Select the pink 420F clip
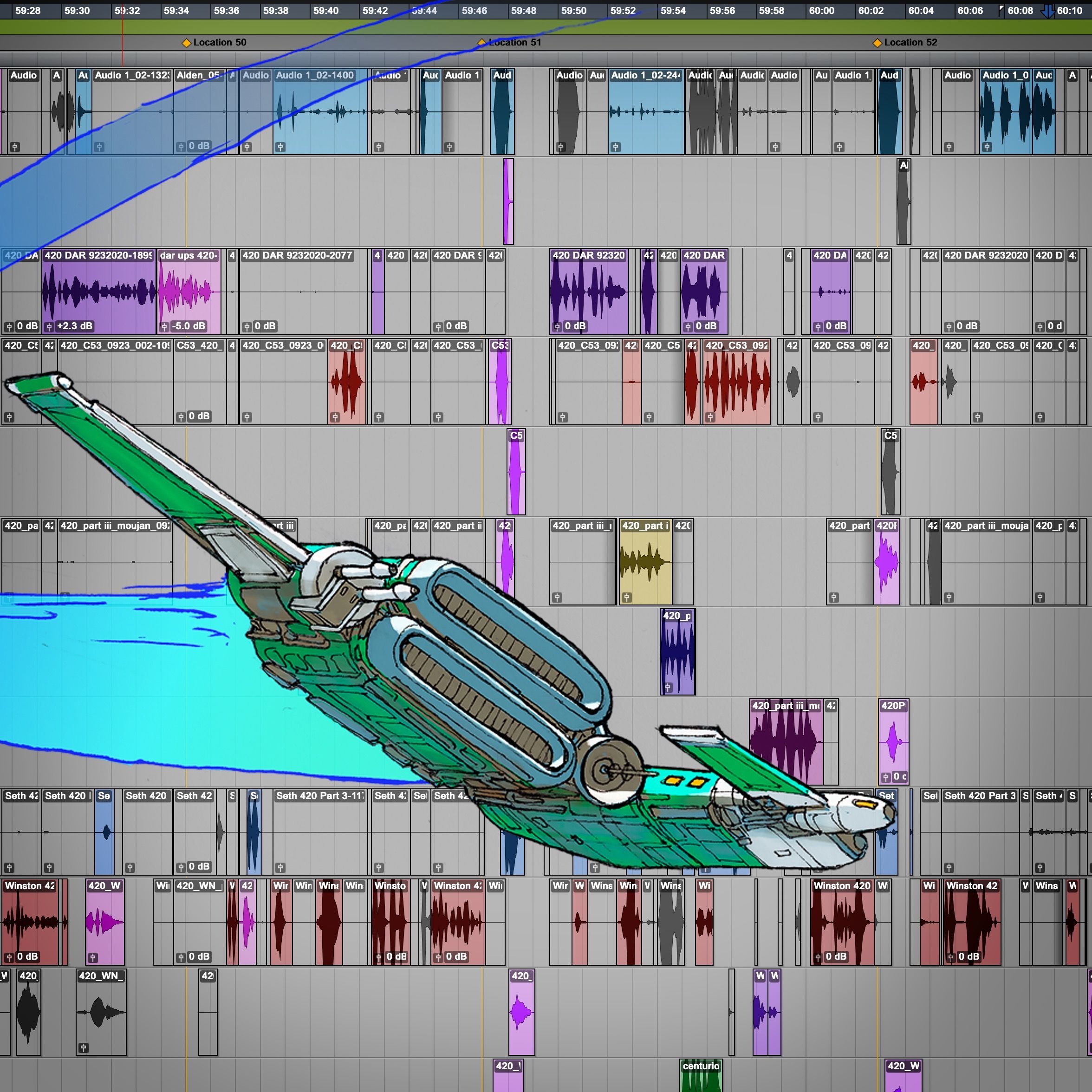 tap(887, 562)
